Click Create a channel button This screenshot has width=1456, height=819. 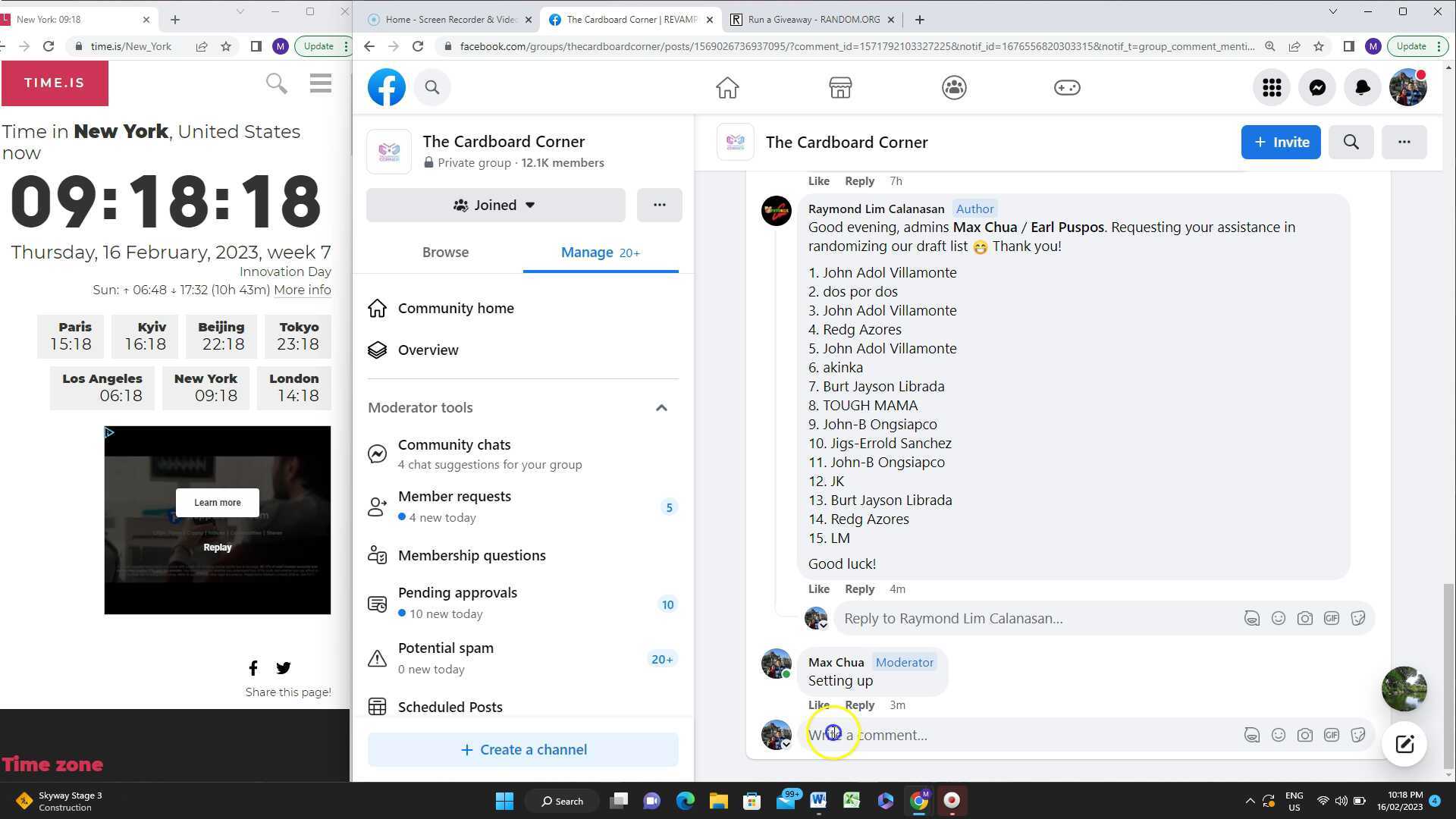[x=522, y=750]
